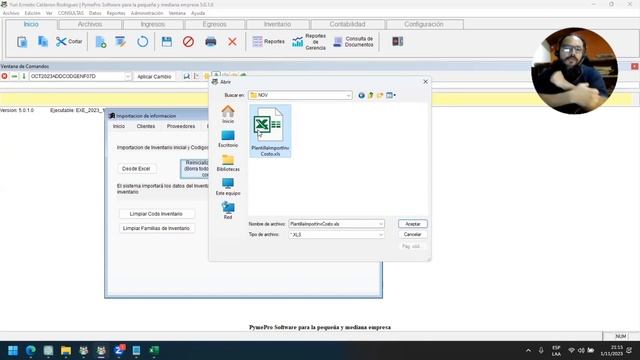640x360 pixels.
Task: Open the Archivo menu
Action: coord(11,13)
